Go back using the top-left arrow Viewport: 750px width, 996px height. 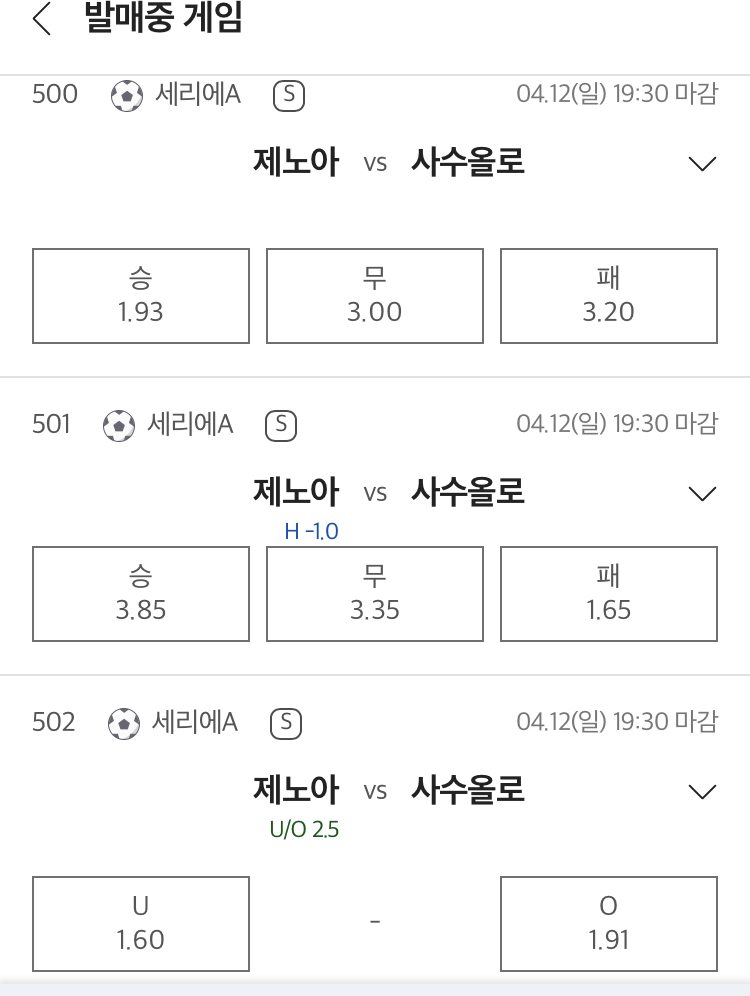[x=41, y=18]
